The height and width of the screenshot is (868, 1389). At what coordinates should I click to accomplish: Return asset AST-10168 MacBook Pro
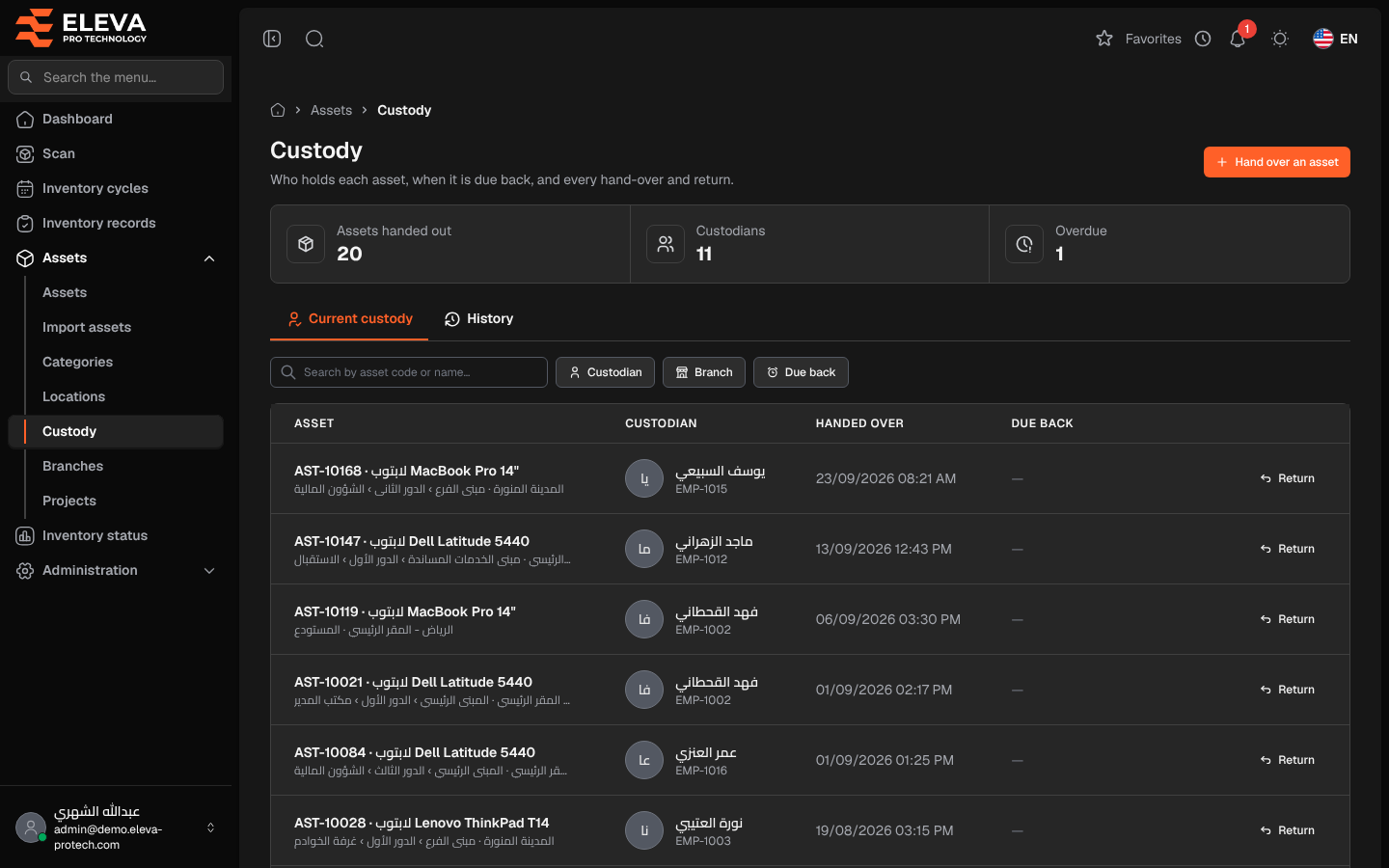coord(1287,478)
